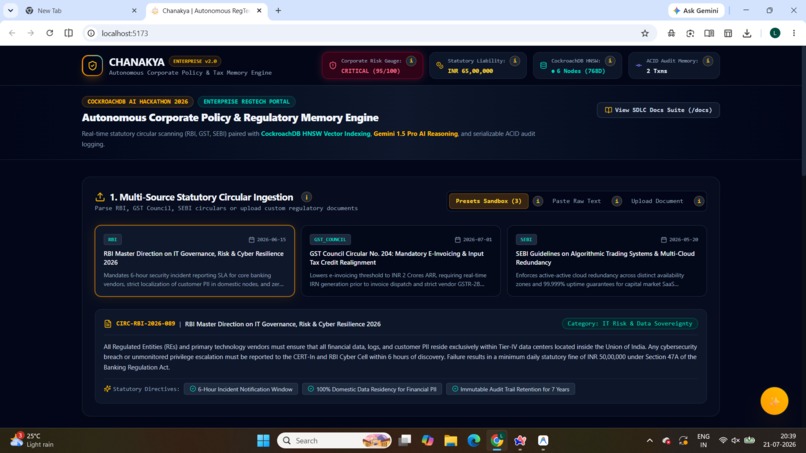Open the clock showing 20:39

click(x=779, y=440)
